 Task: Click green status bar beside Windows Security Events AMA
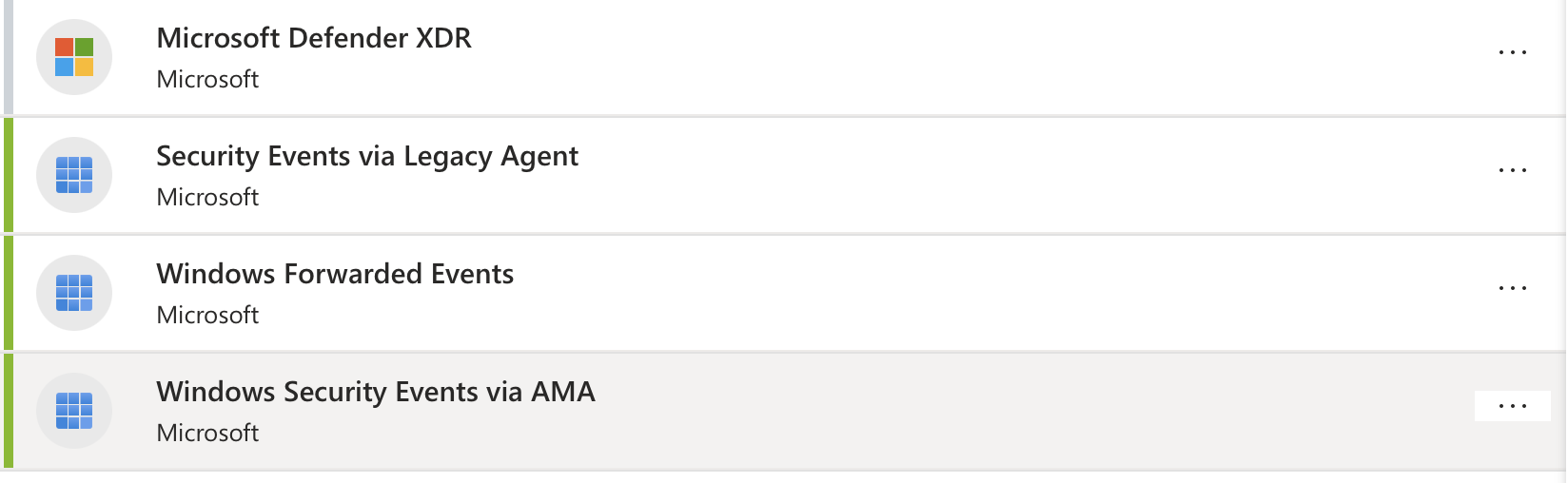[x=9, y=411]
